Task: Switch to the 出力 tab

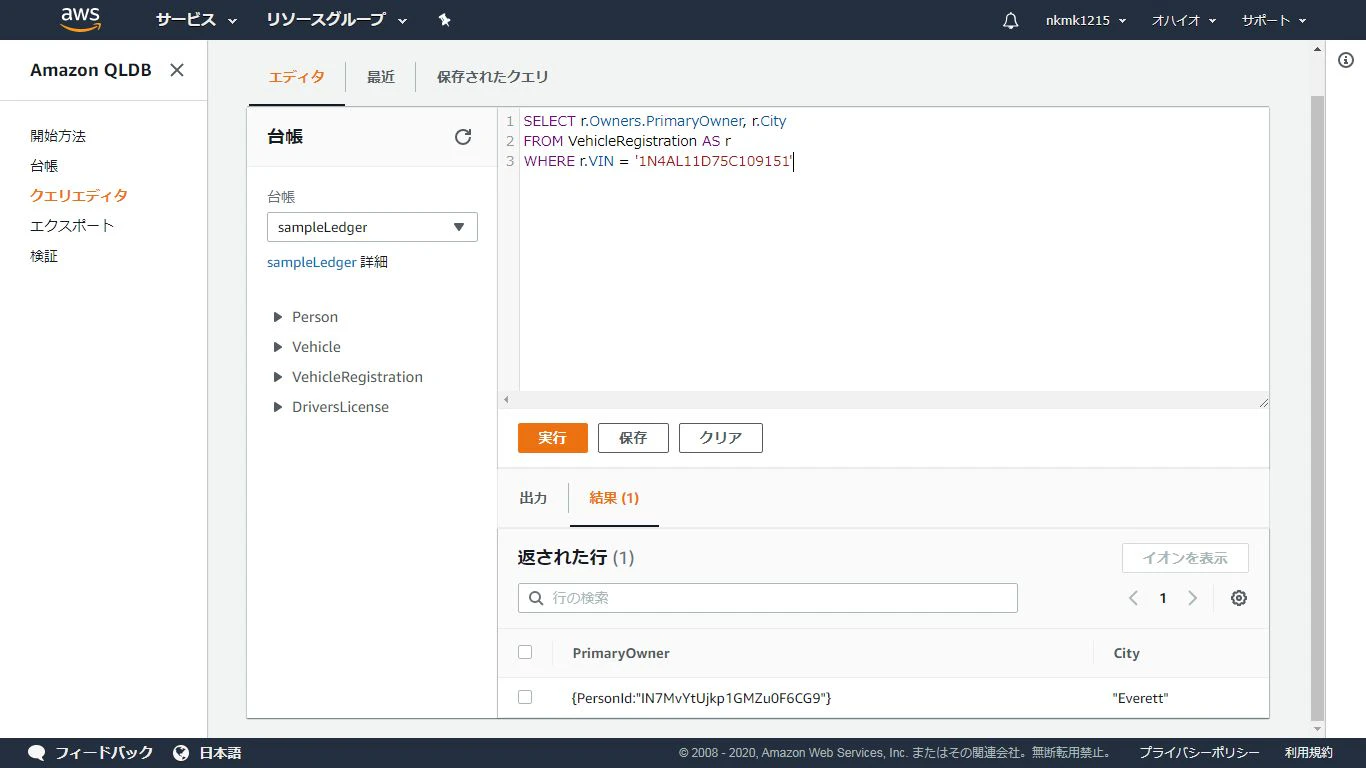Action: click(534, 498)
